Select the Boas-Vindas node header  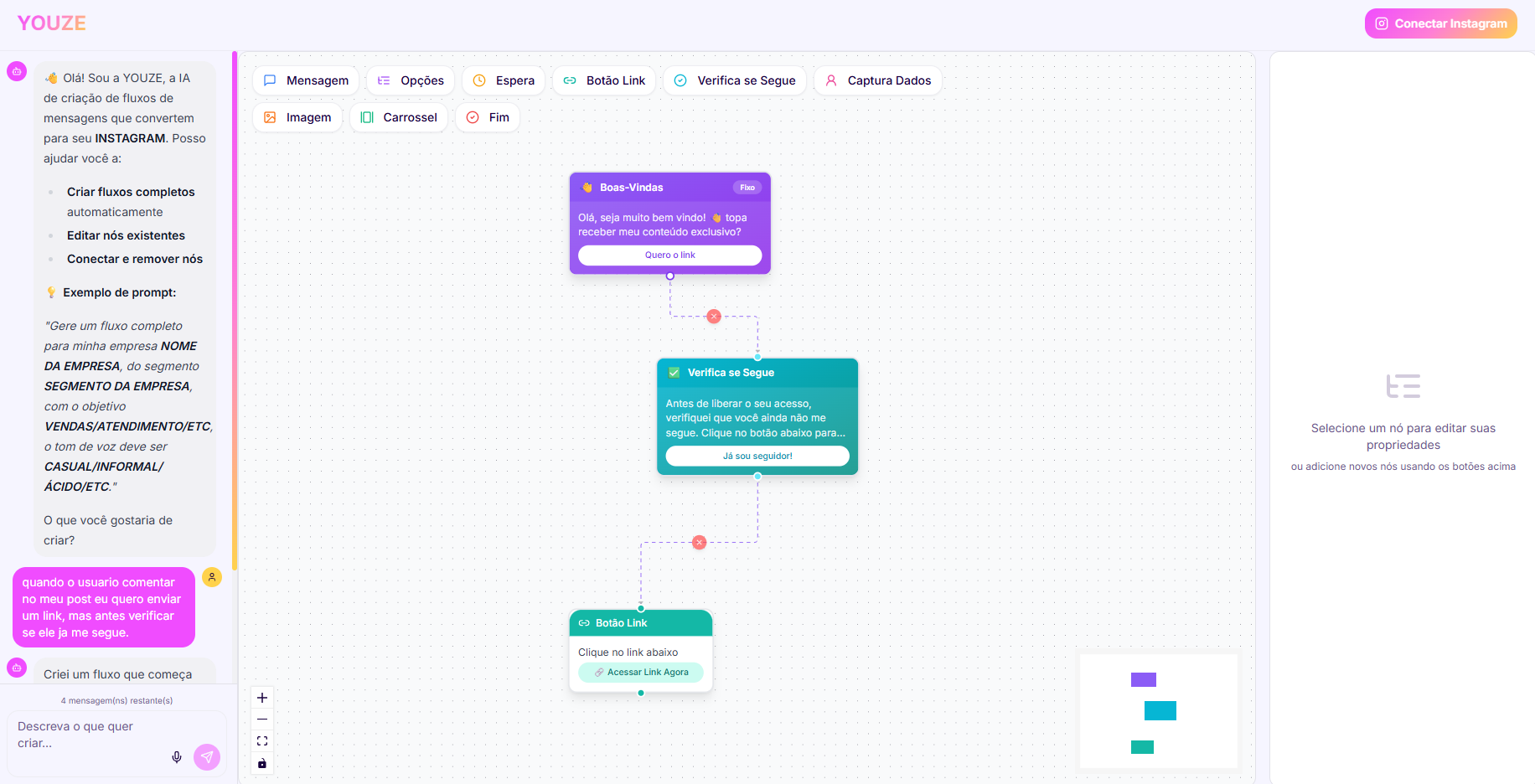click(670, 188)
